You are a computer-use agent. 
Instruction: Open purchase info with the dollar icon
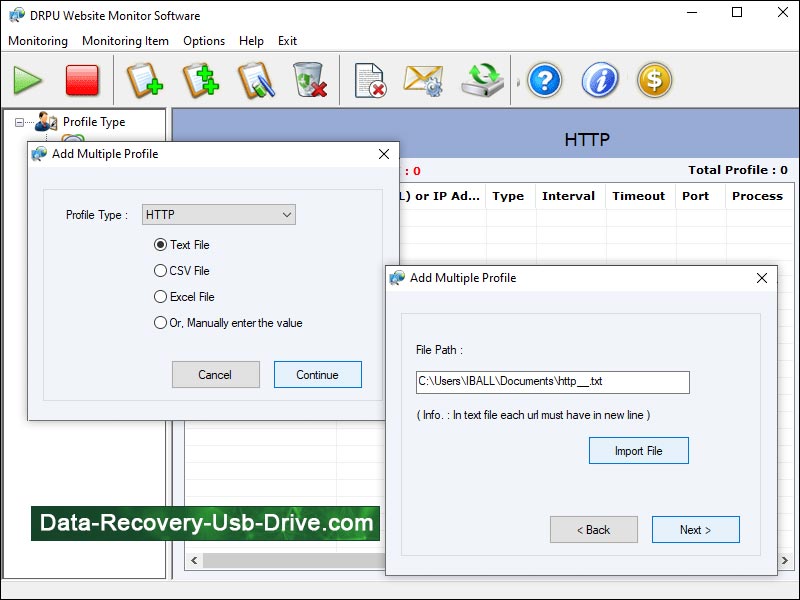point(654,81)
